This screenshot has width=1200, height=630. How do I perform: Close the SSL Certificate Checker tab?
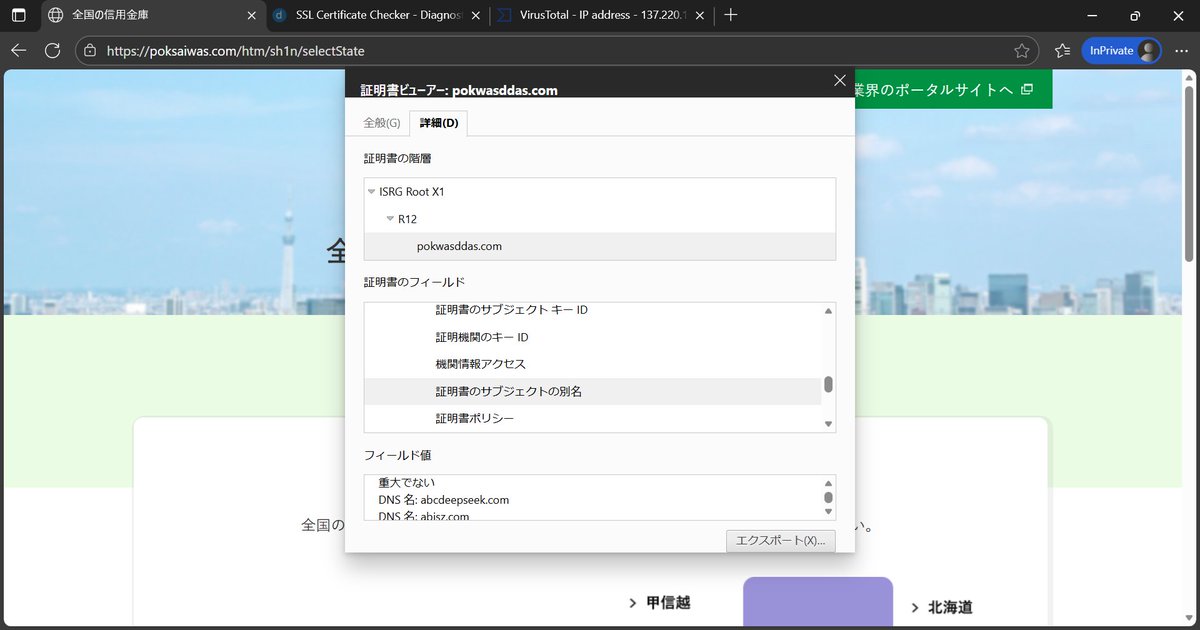pyautogui.click(x=475, y=15)
